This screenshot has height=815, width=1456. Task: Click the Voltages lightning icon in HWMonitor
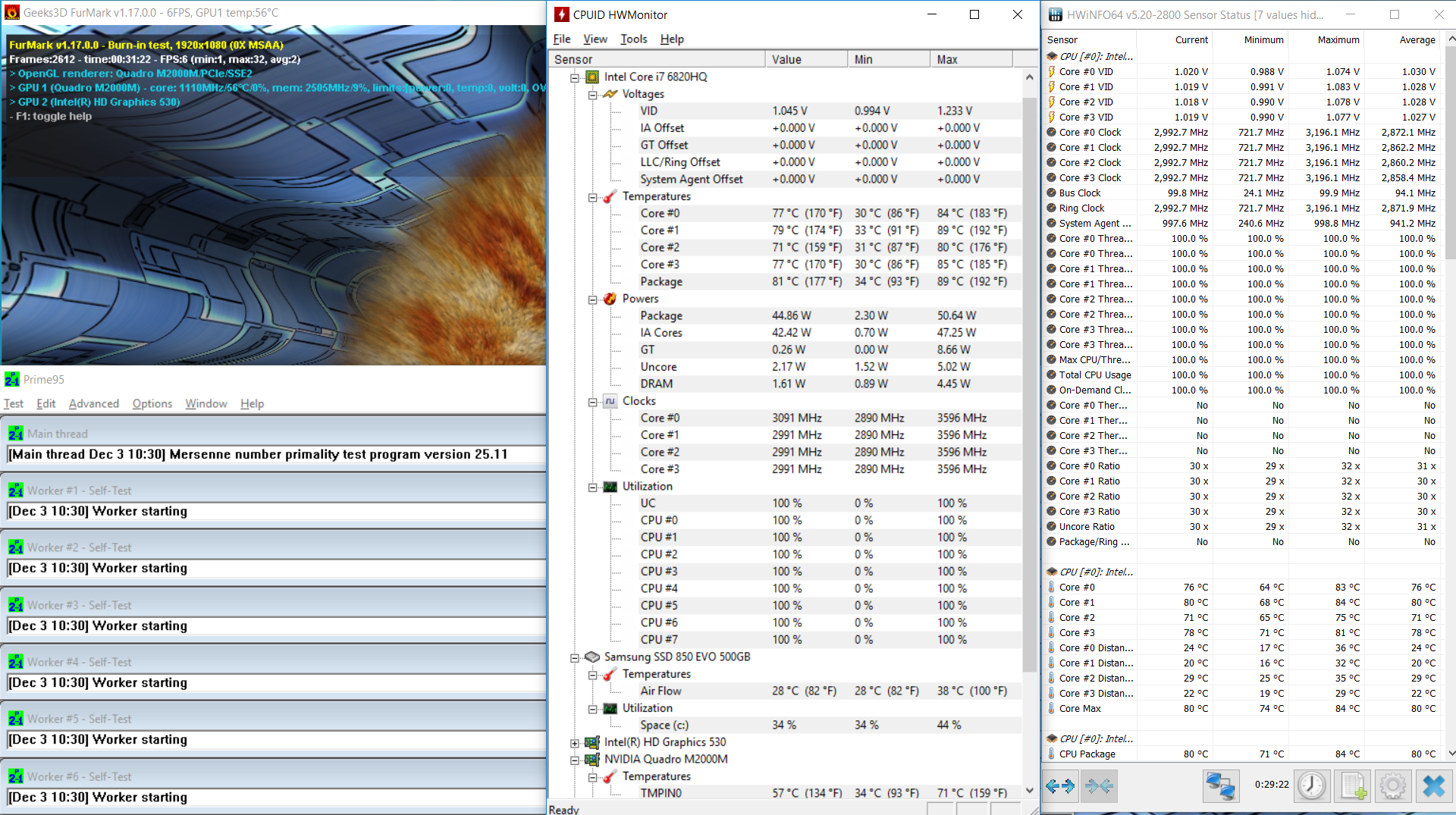[x=610, y=94]
